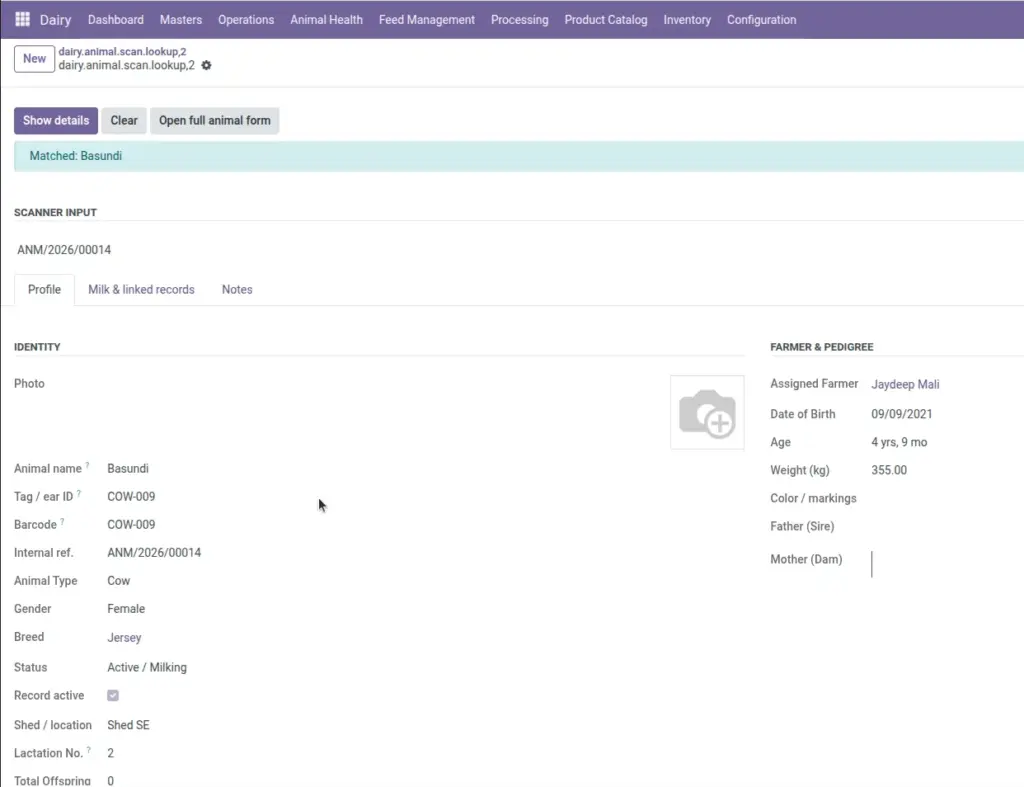Click the help mark beside Lactation No.
The height and width of the screenshot is (787, 1024).
click(88, 750)
